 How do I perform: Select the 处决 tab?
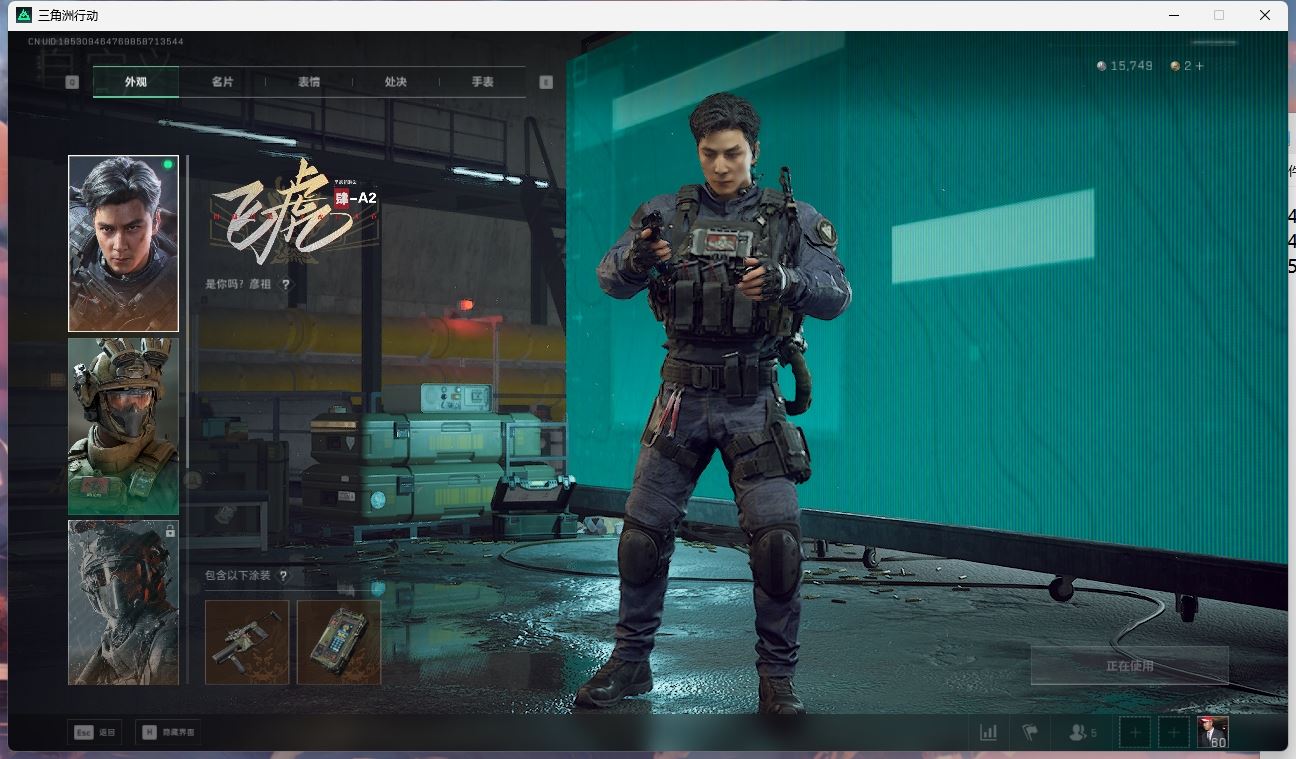tap(396, 82)
